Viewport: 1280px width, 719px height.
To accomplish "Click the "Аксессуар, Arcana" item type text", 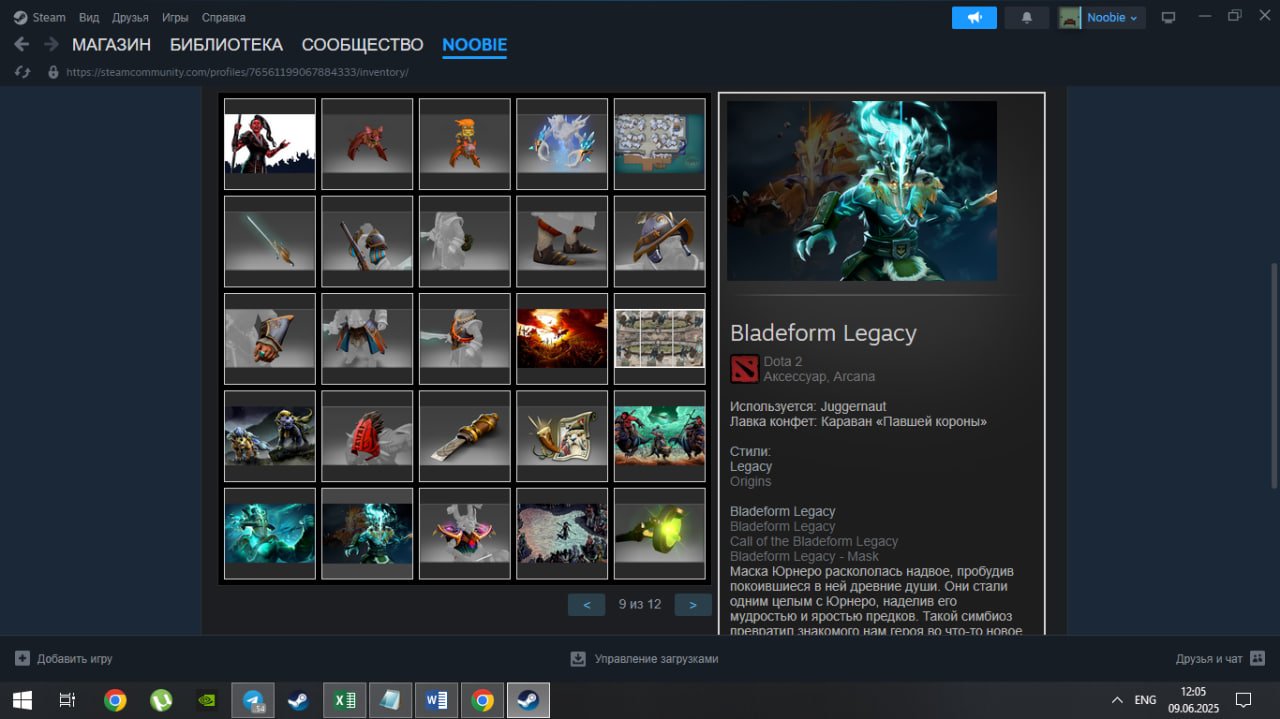I will (x=819, y=377).
